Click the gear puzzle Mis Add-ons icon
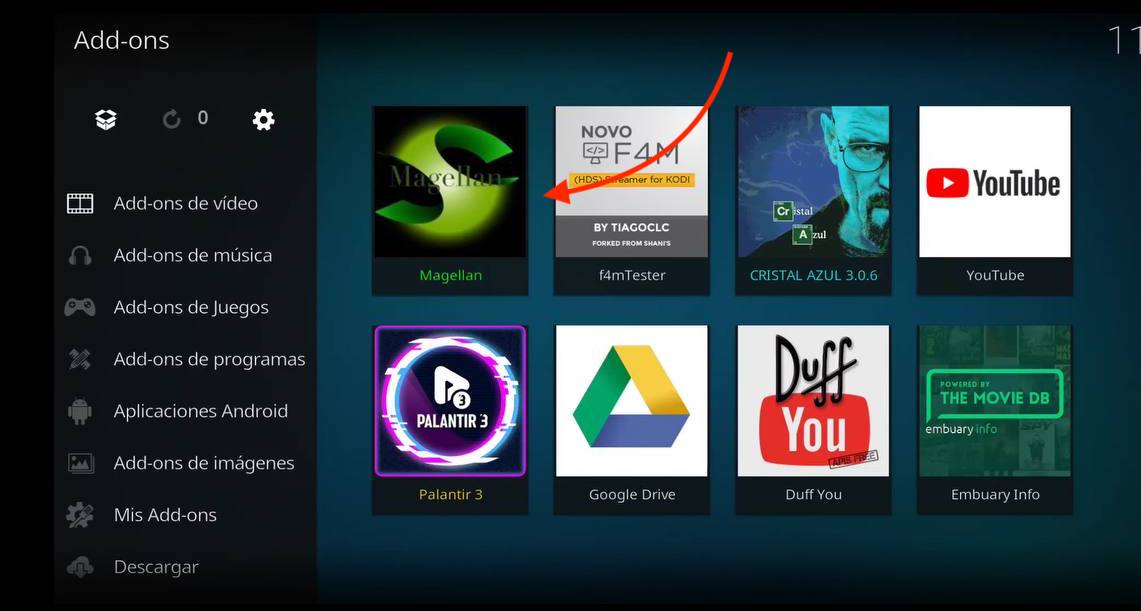The image size is (1141, 611). (80, 515)
